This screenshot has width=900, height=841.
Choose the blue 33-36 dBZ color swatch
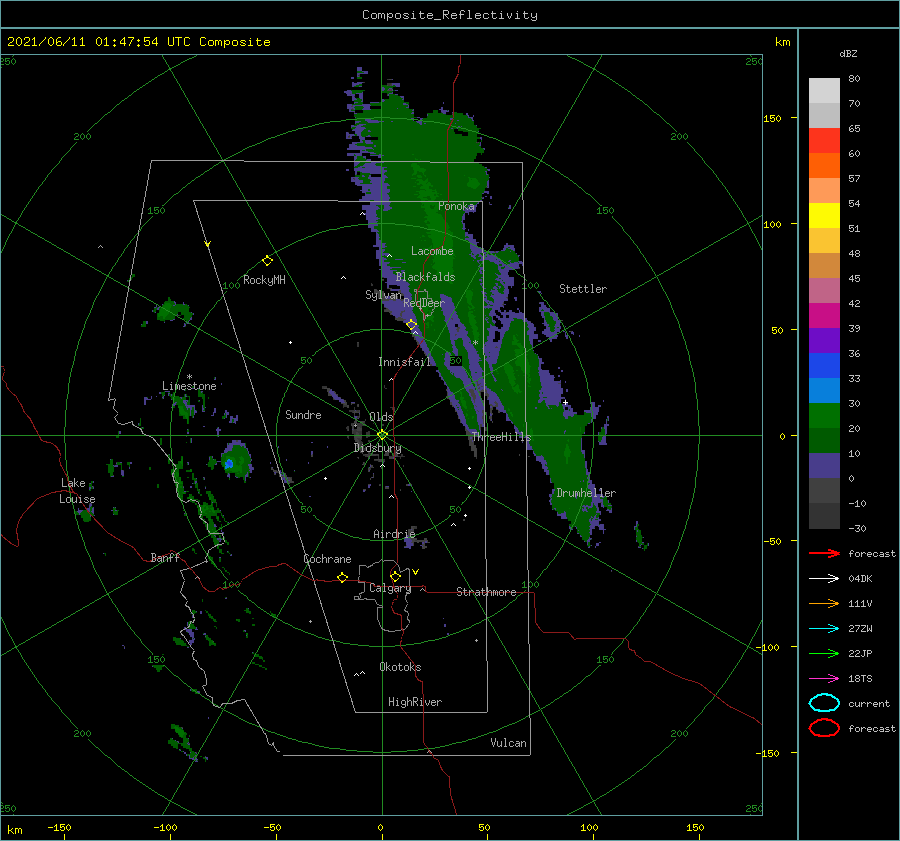click(824, 366)
